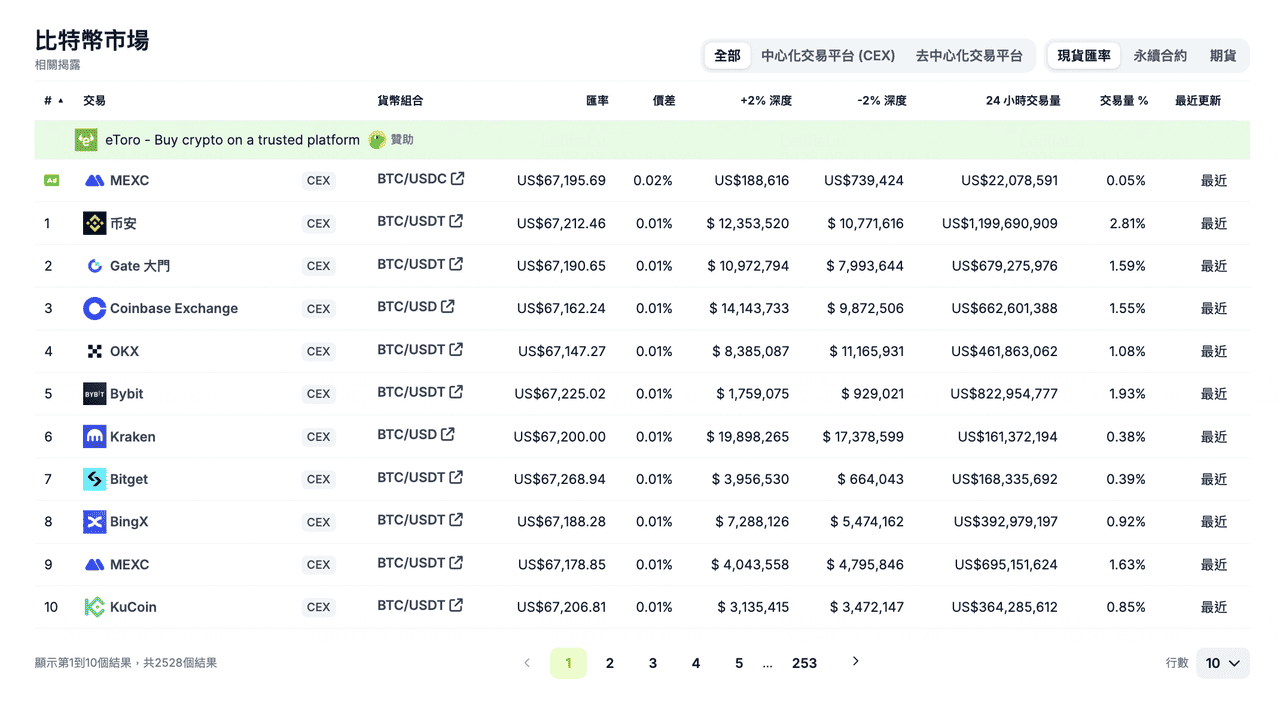
Task: Click the BingX exchange logo icon
Action: 94,522
